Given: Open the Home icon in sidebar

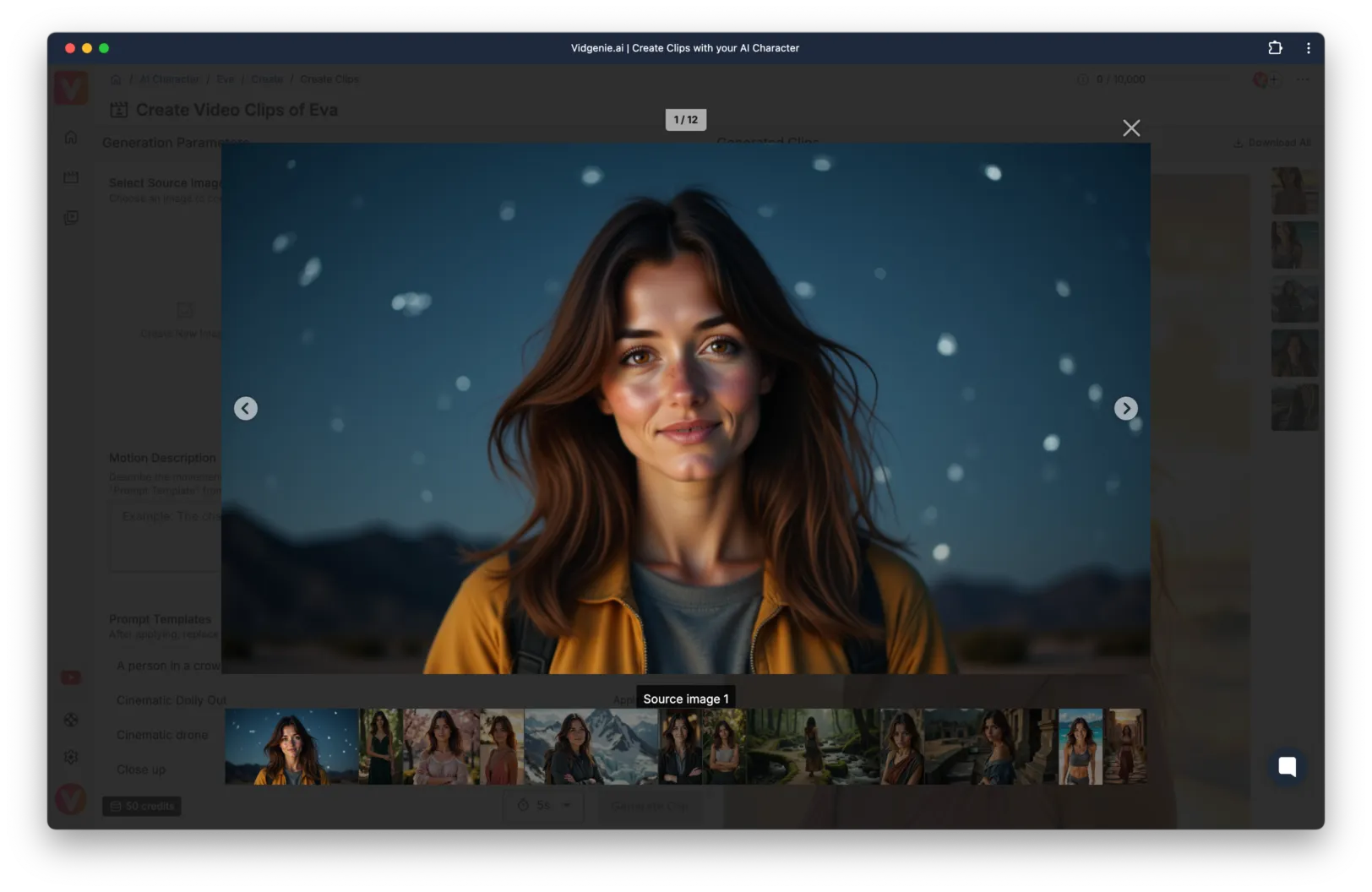Looking at the screenshot, I should tap(71, 138).
